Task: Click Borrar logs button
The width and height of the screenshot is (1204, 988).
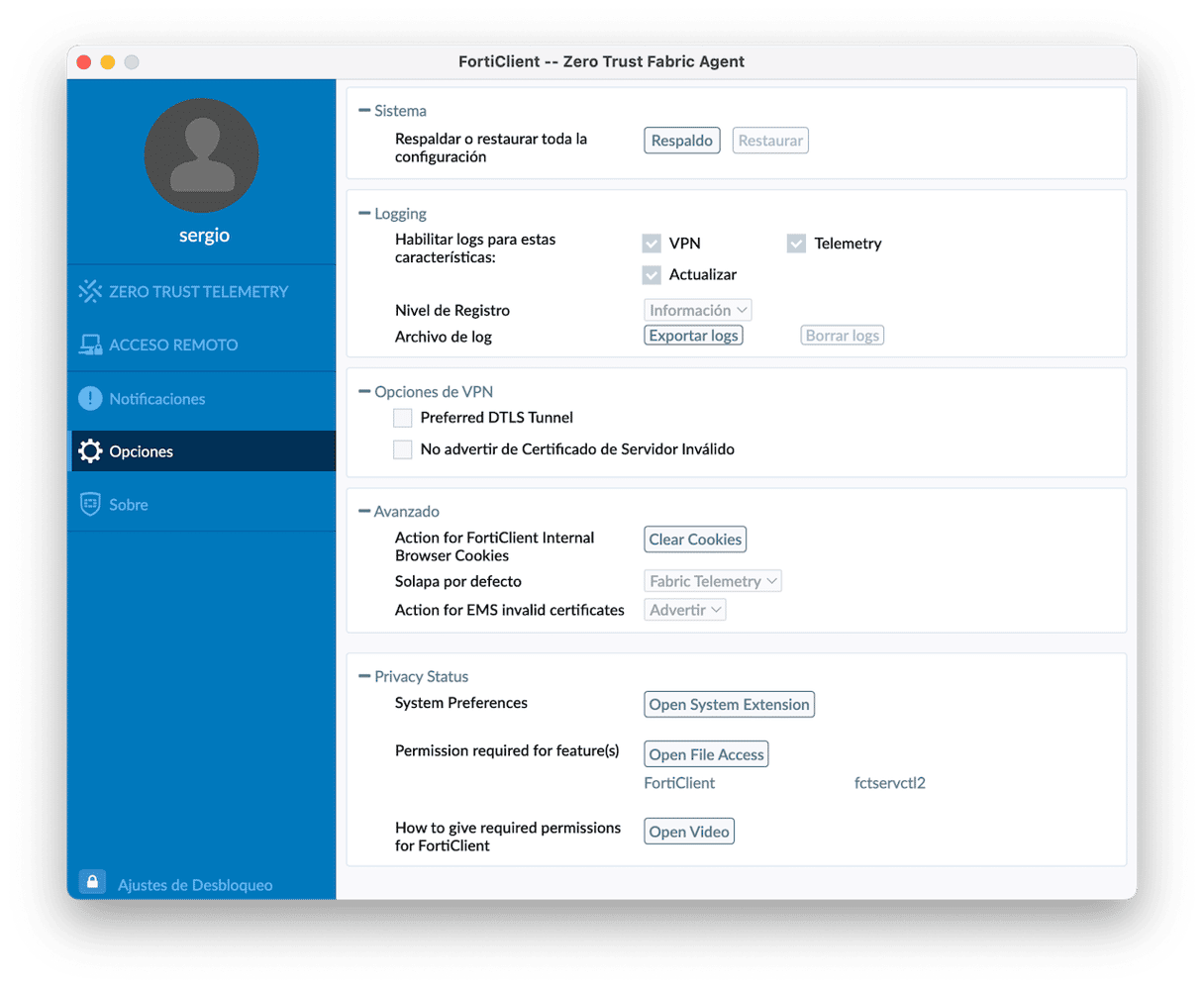Action: 843,336
